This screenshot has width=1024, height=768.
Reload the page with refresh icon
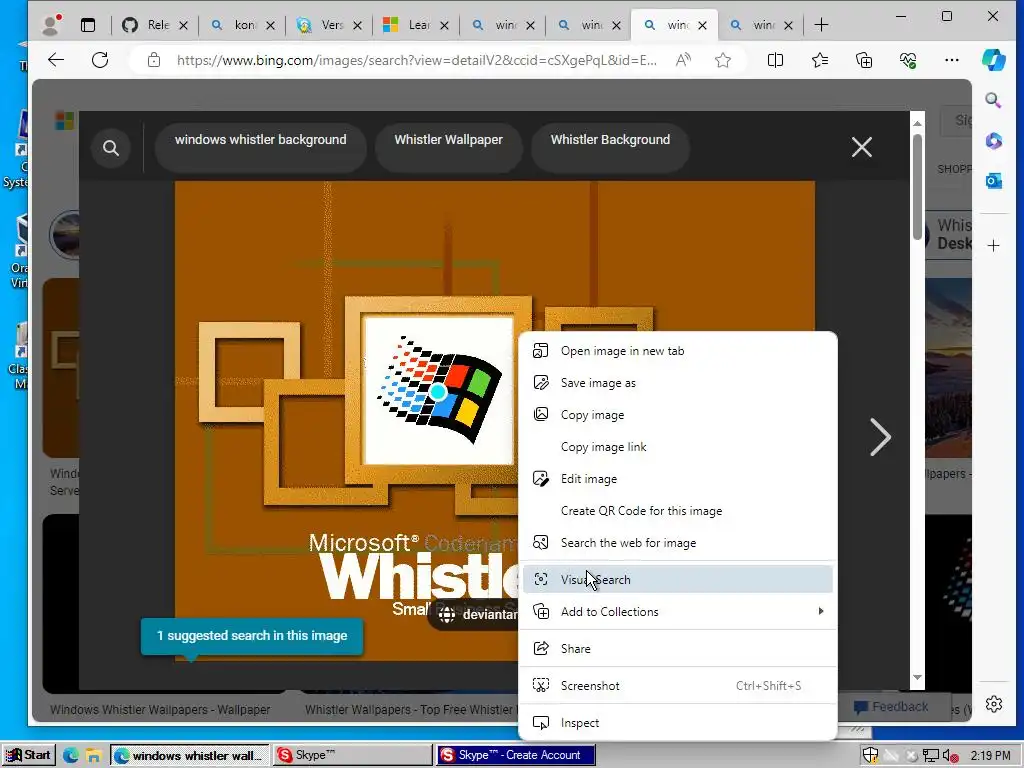click(100, 60)
